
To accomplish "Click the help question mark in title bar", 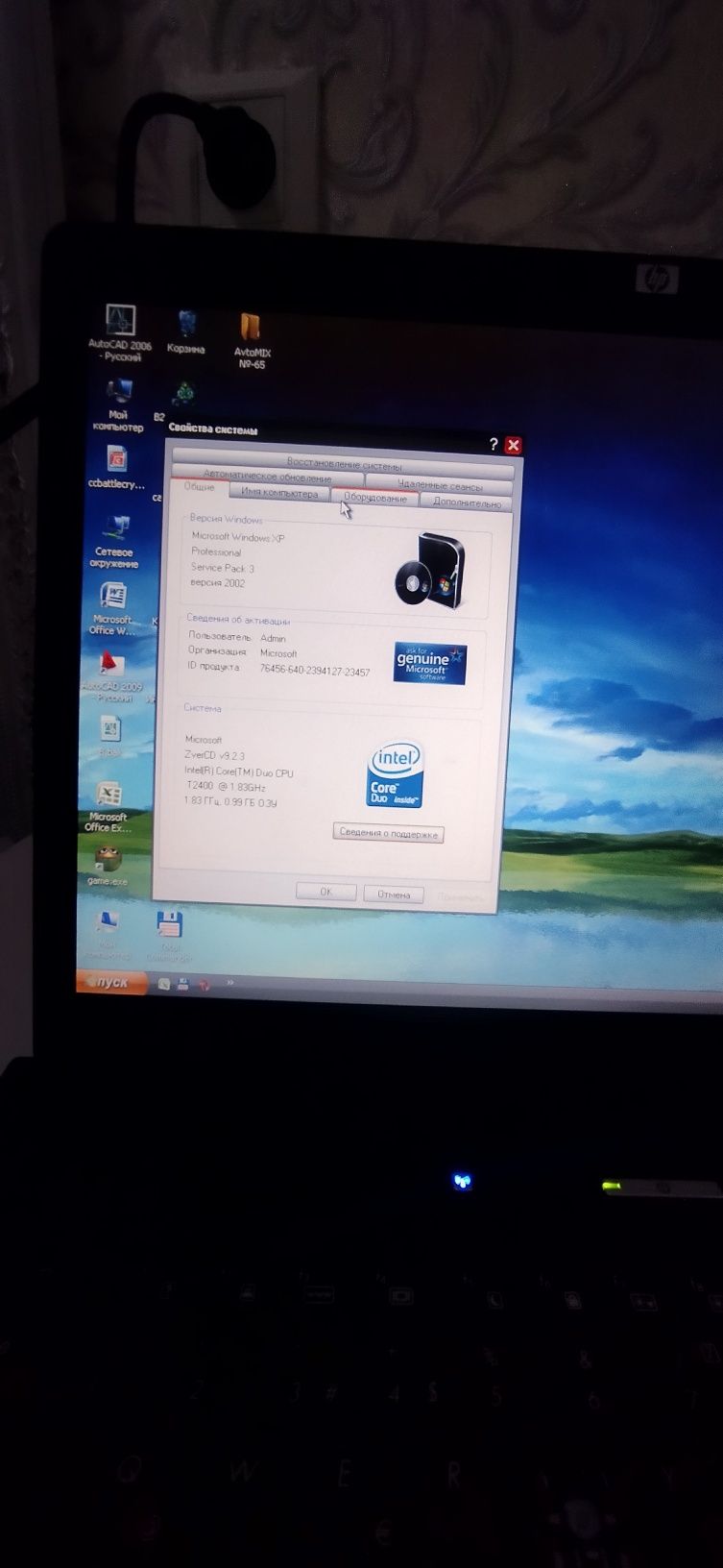I will tap(494, 444).
